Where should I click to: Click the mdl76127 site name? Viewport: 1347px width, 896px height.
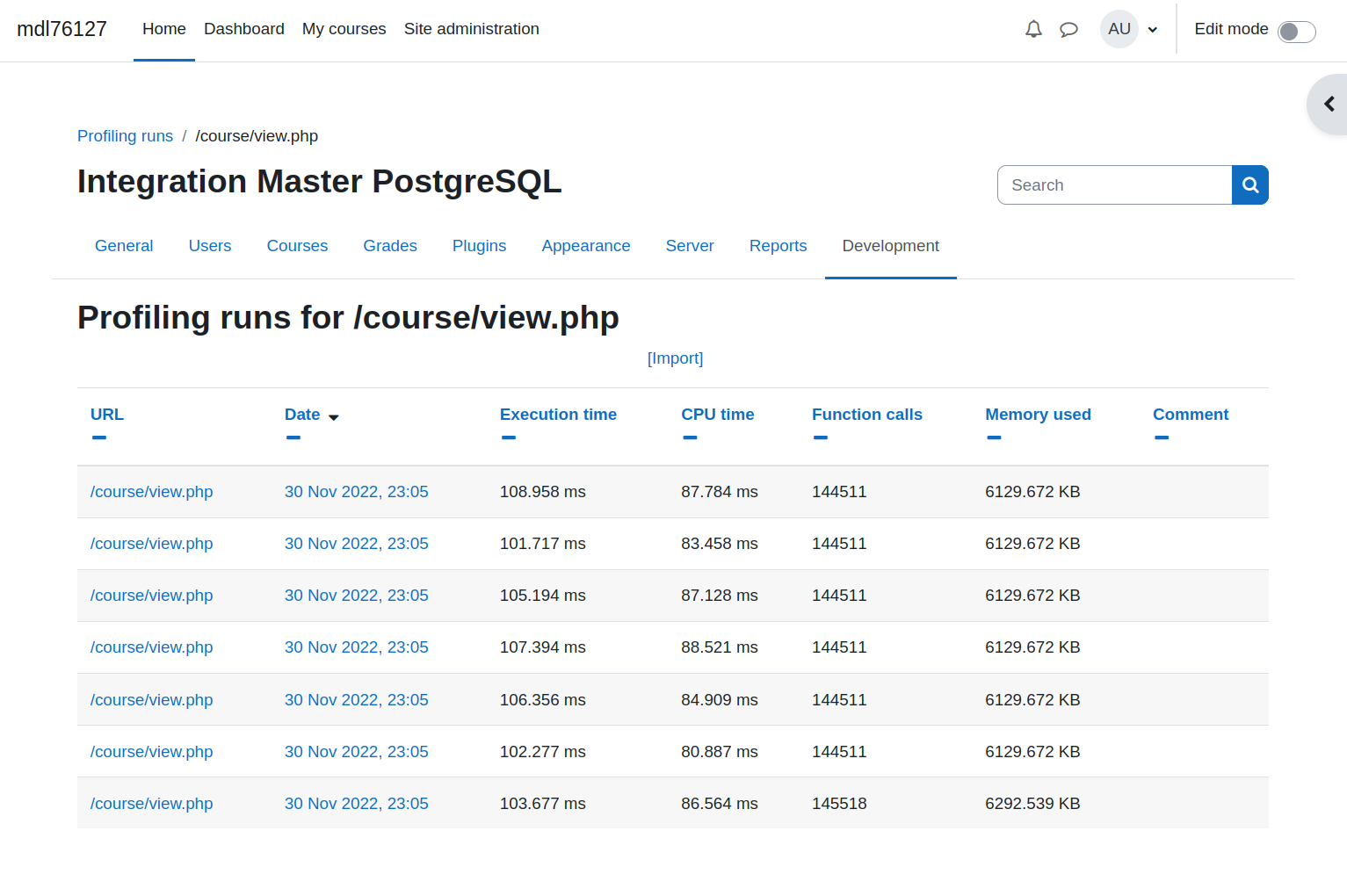coord(62,29)
